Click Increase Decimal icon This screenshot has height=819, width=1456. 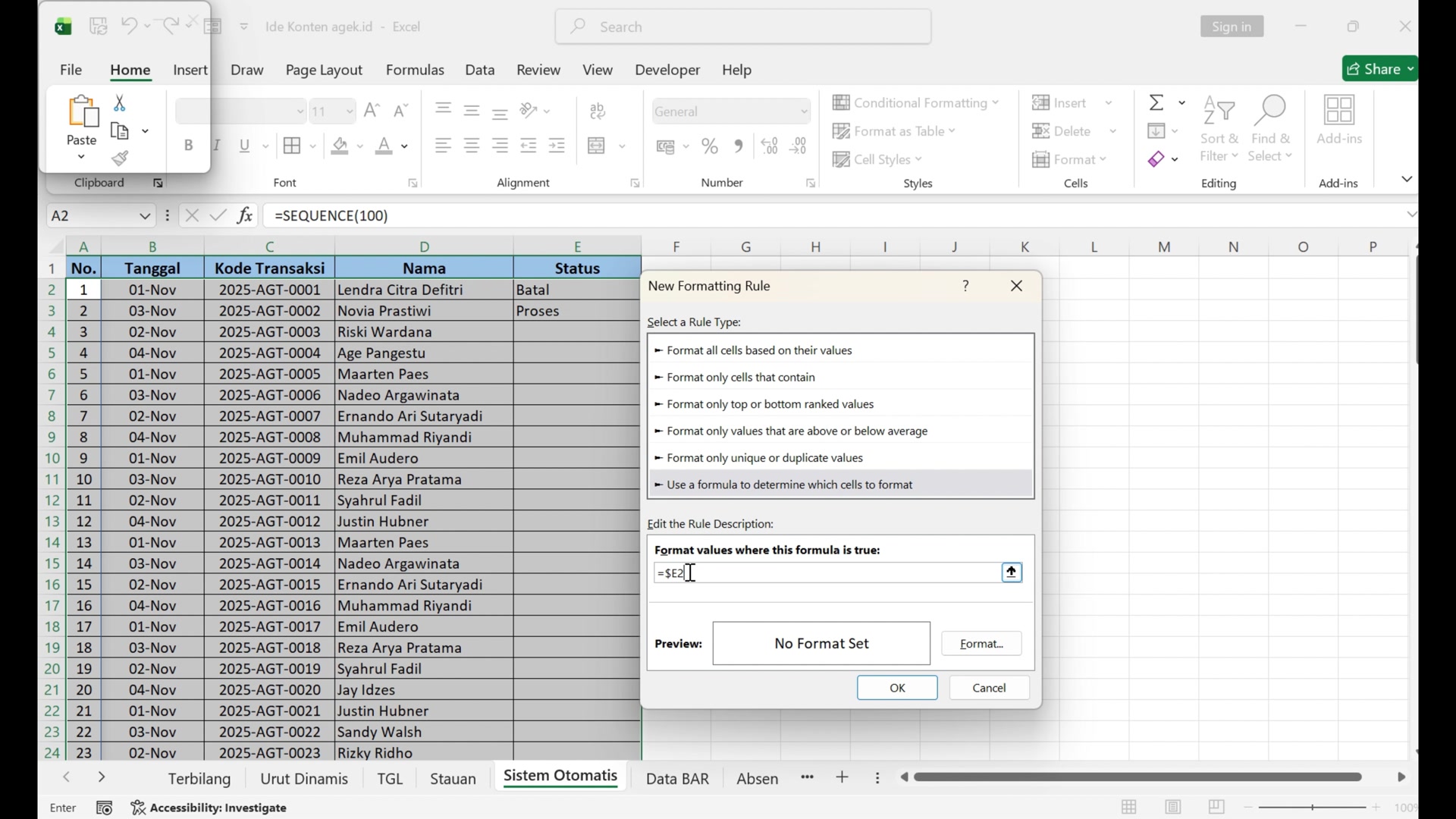[770, 146]
